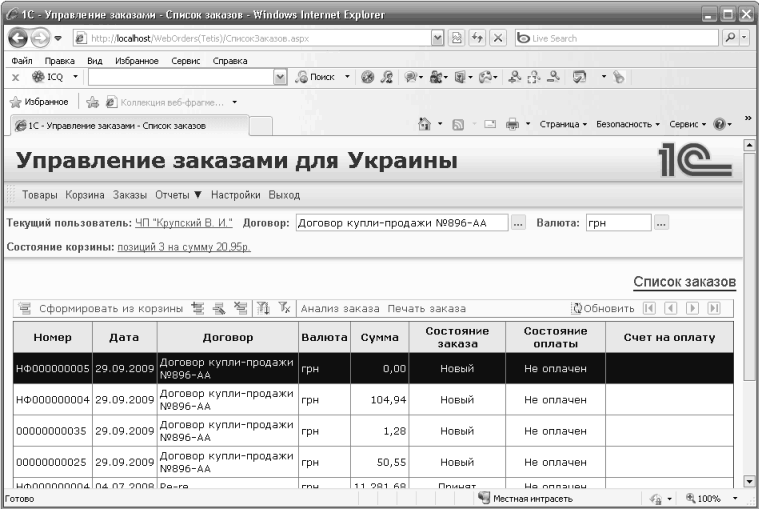Click the Print icon
This screenshot has height=509, width=759.
point(512,124)
